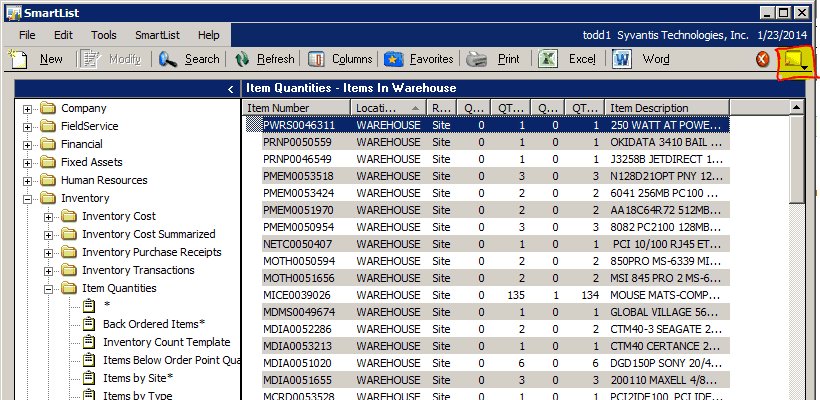Click the New document icon
Screen dimensions: 820x400
click(x=17, y=59)
